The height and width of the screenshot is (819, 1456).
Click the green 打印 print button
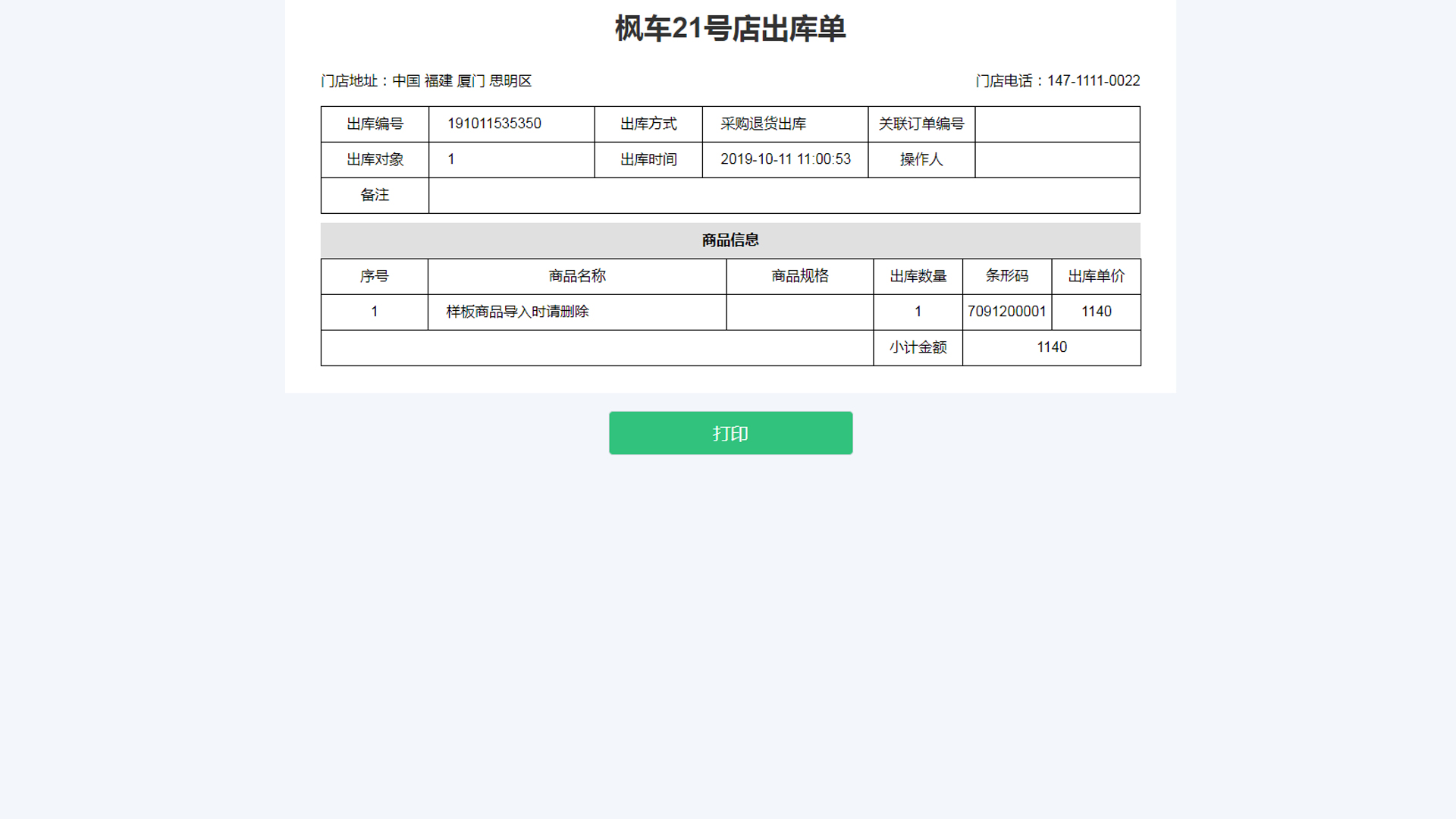(x=730, y=433)
